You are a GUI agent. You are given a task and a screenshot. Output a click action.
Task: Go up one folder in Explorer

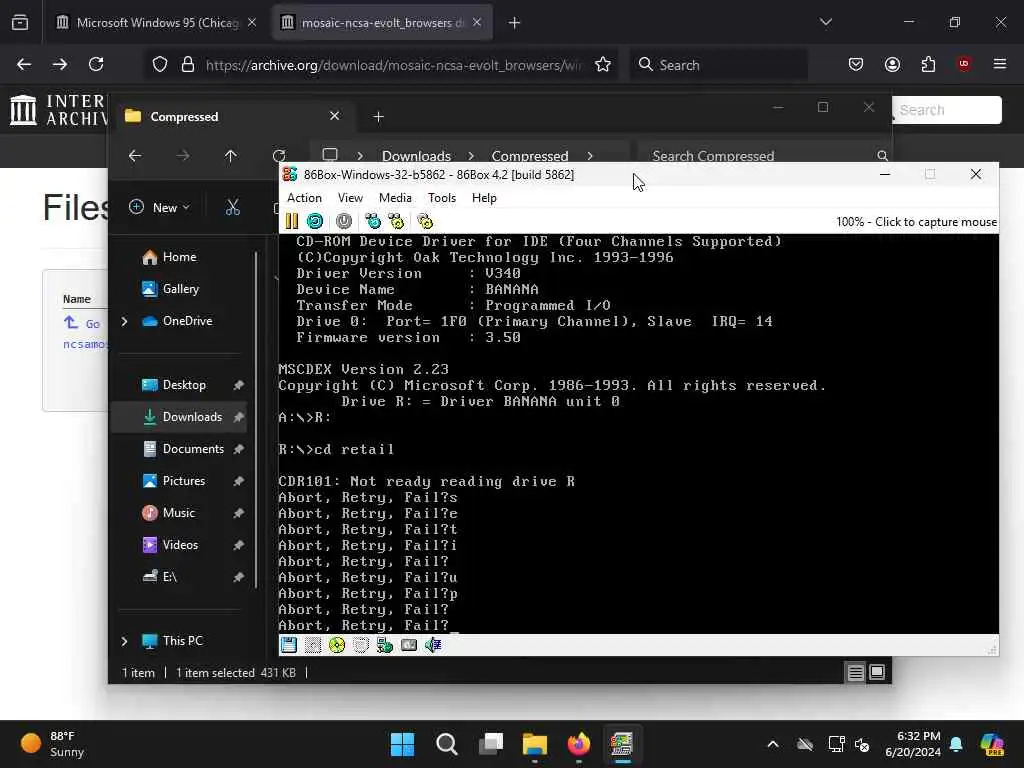point(231,156)
